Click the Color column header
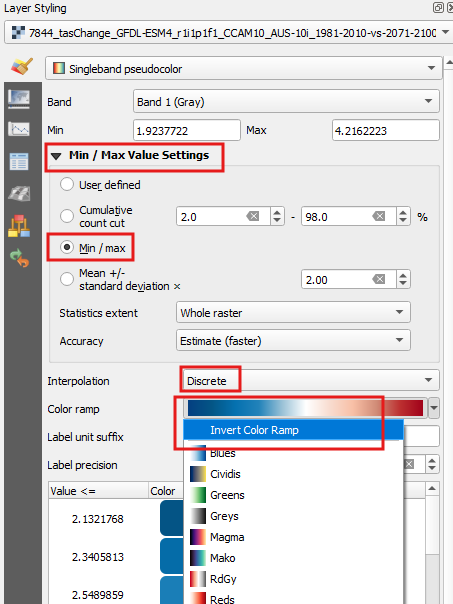This screenshot has width=453, height=604. (x=166, y=490)
